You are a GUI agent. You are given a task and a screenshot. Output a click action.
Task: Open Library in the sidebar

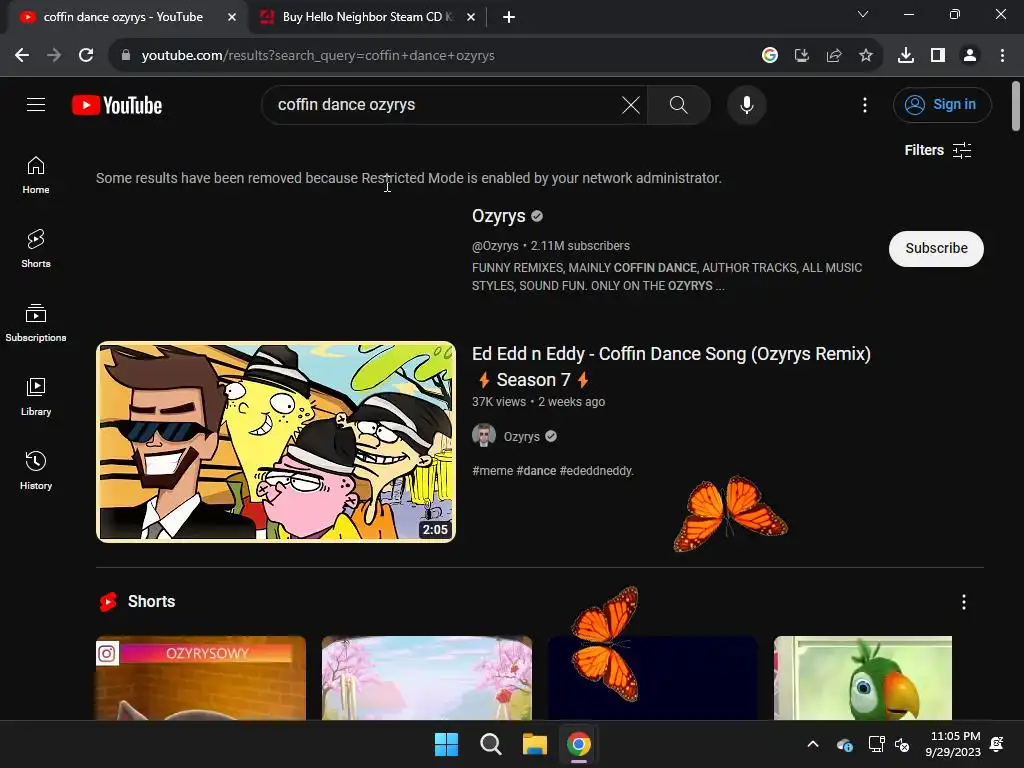click(x=36, y=396)
